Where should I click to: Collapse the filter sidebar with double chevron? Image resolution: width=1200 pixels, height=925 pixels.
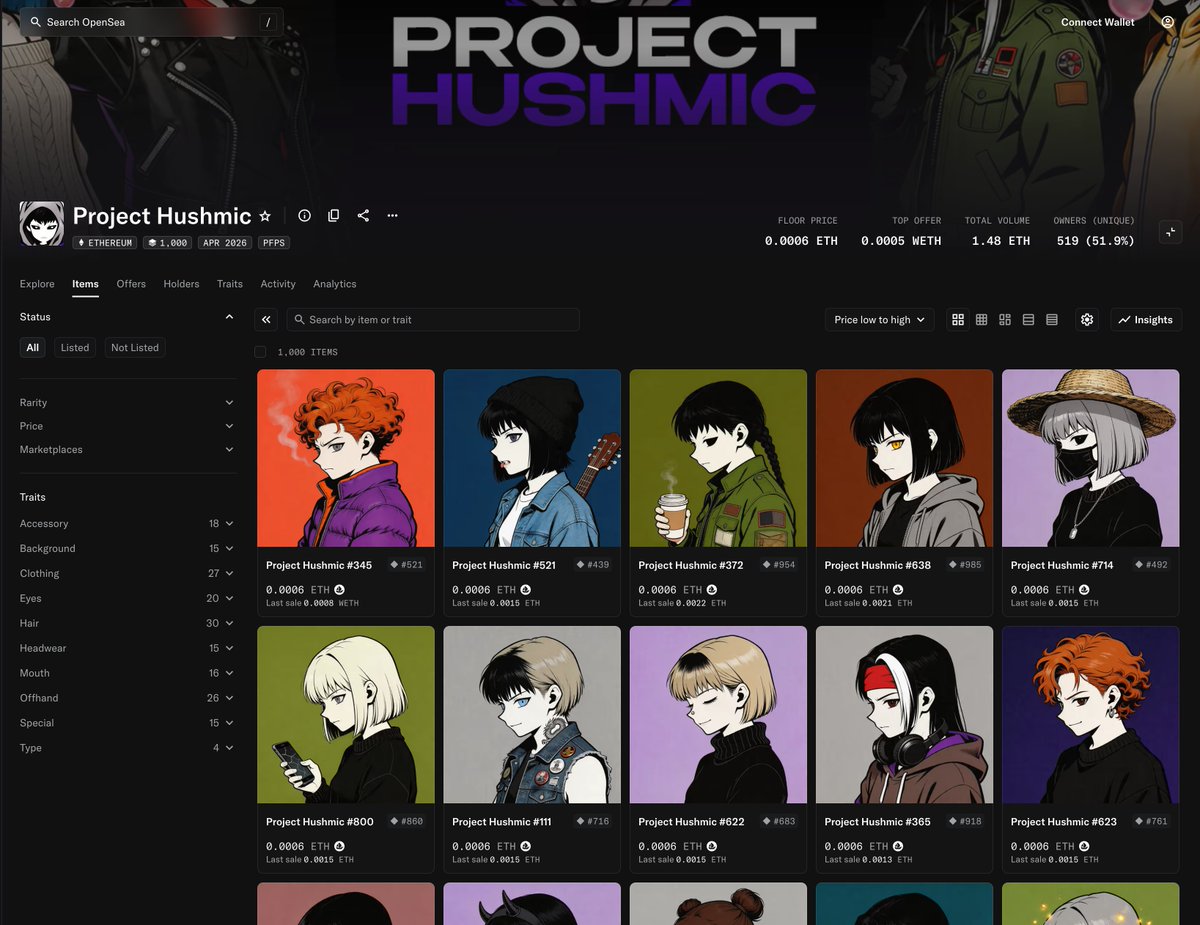tap(267, 320)
